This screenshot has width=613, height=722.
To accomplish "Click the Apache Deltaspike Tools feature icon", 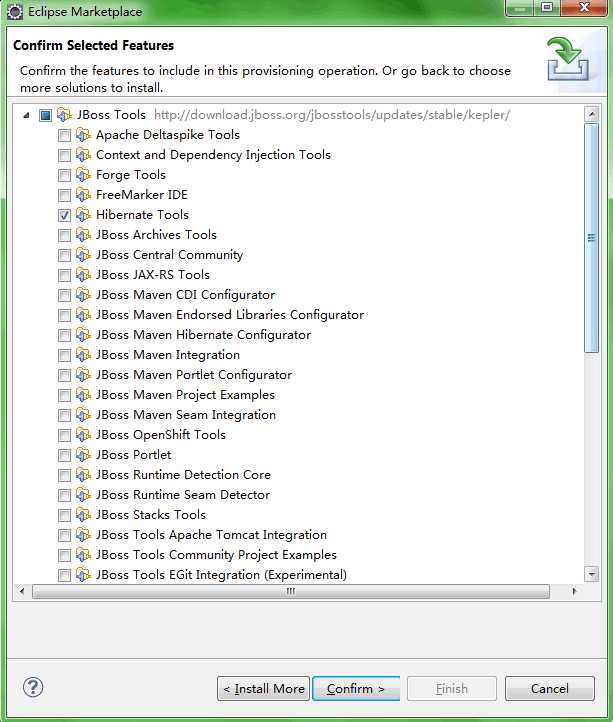I will 83,135.
